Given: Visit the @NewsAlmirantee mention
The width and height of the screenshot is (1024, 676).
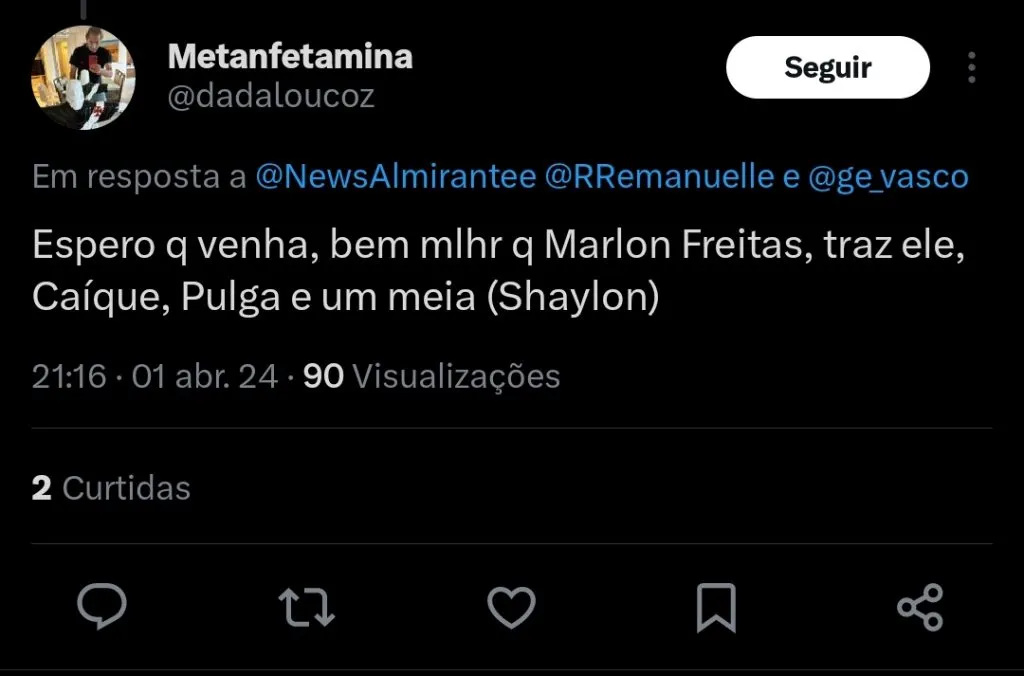Looking at the screenshot, I should point(396,178).
